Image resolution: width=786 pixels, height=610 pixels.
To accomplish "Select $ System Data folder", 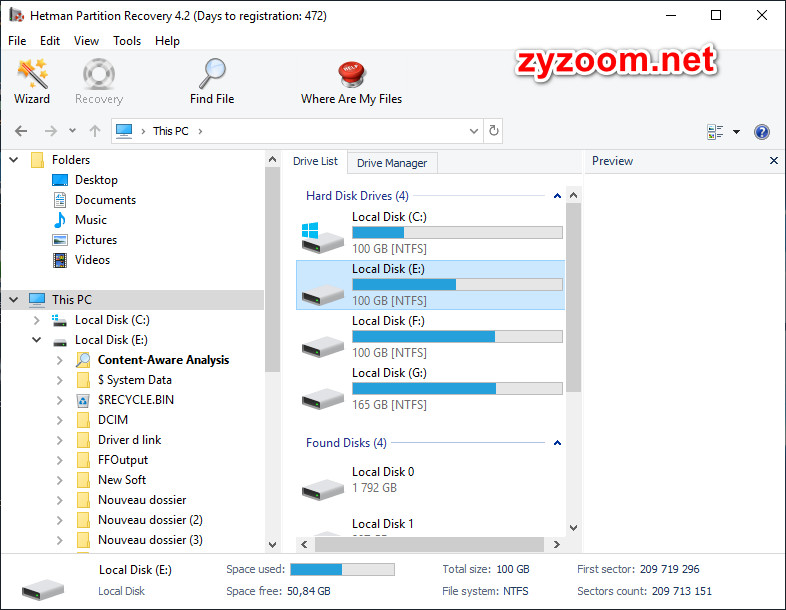I will tap(135, 380).
